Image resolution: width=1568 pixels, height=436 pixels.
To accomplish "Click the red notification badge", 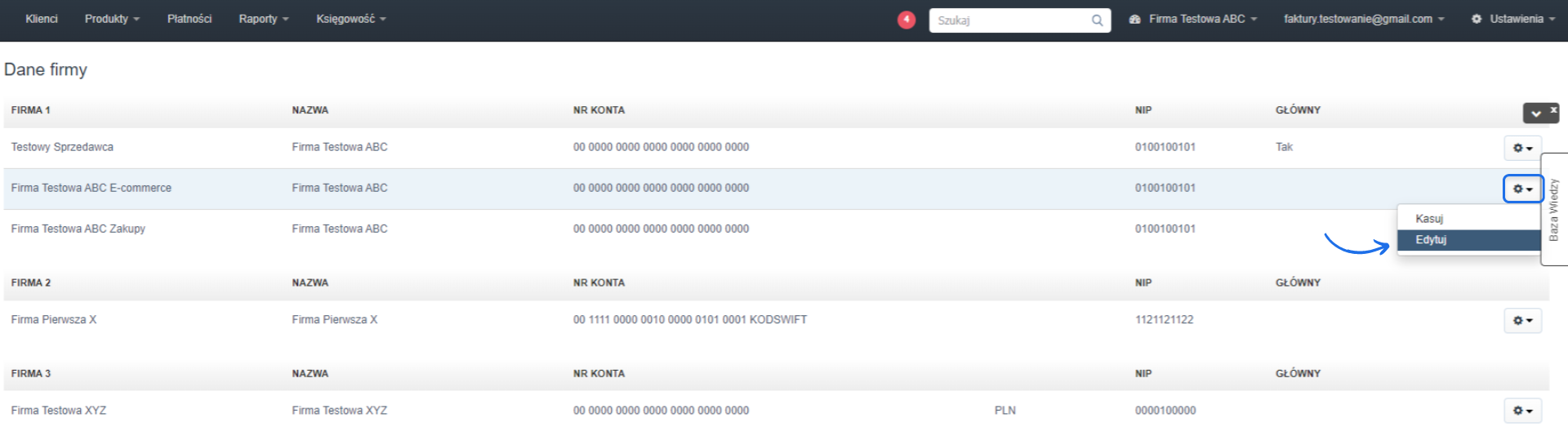I will coord(906,20).
